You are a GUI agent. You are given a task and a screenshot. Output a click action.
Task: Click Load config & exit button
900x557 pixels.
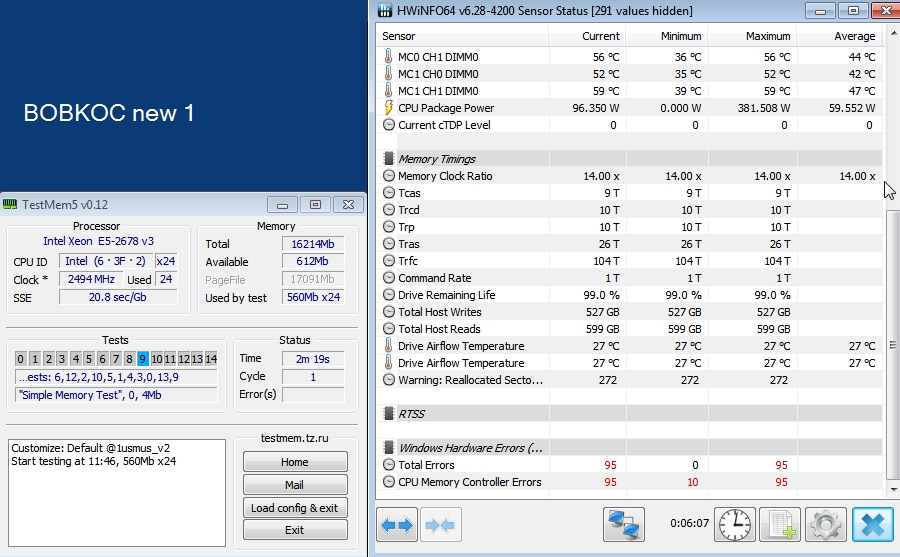(295, 508)
